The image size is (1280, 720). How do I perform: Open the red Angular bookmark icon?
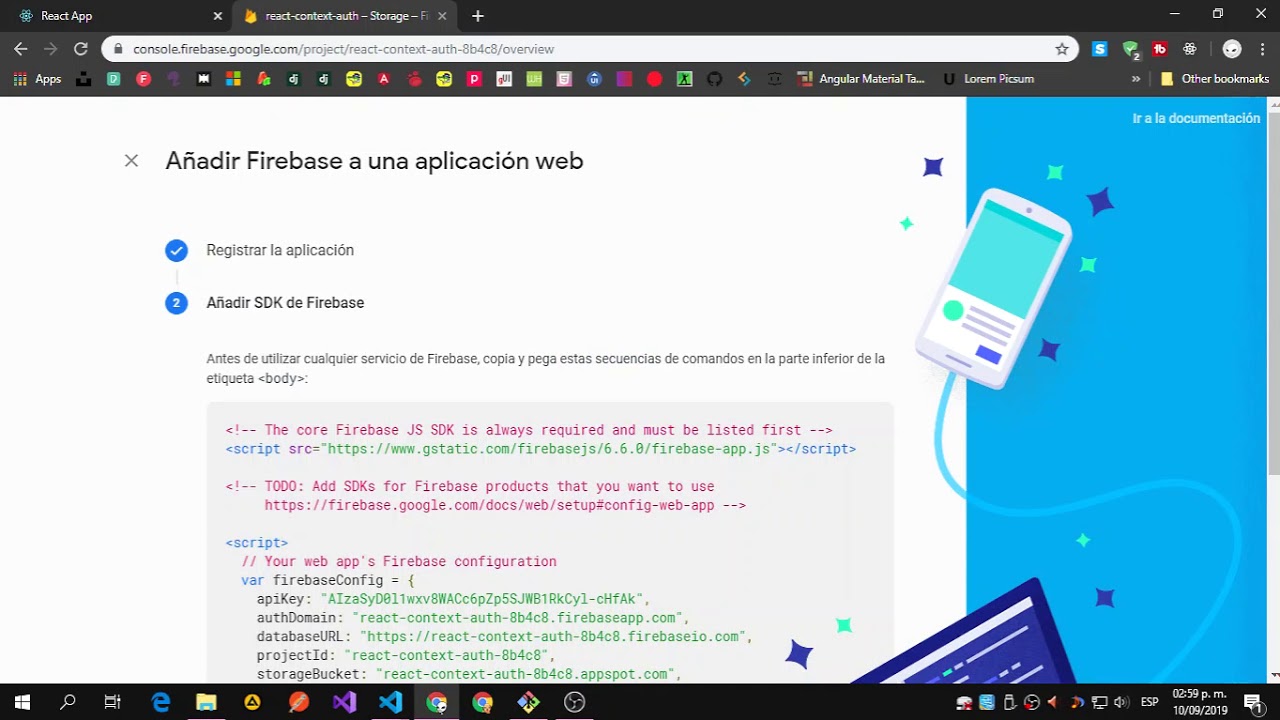(383, 79)
